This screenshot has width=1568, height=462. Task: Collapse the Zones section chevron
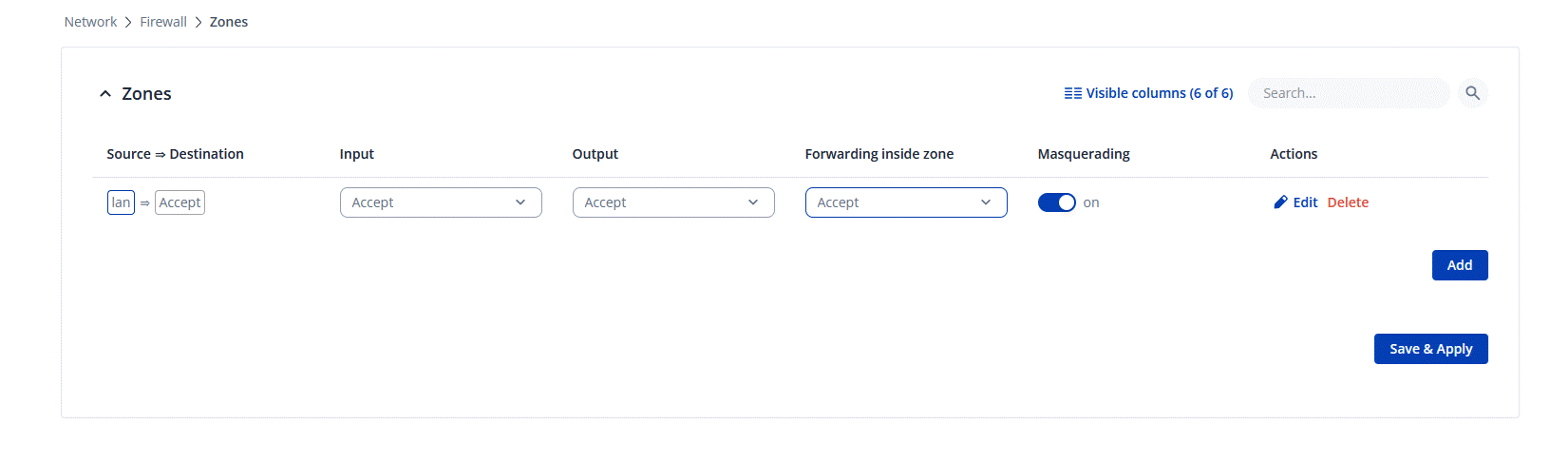tap(105, 94)
